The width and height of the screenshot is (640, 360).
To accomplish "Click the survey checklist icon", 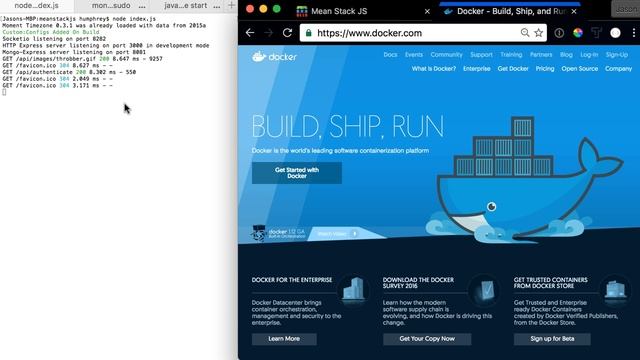I will tap(484, 290).
